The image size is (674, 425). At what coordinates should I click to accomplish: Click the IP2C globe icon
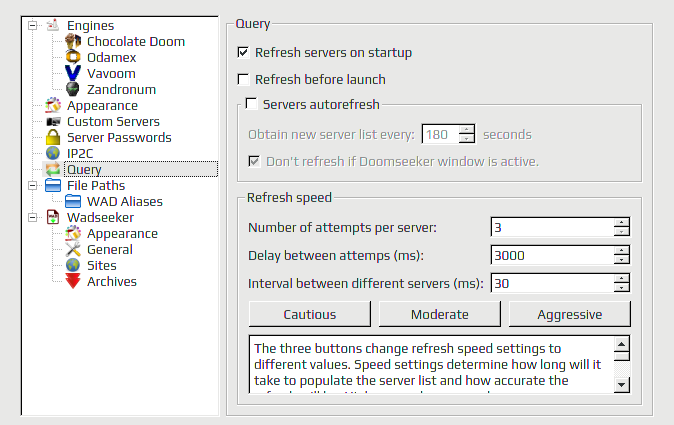tap(53, 153)
